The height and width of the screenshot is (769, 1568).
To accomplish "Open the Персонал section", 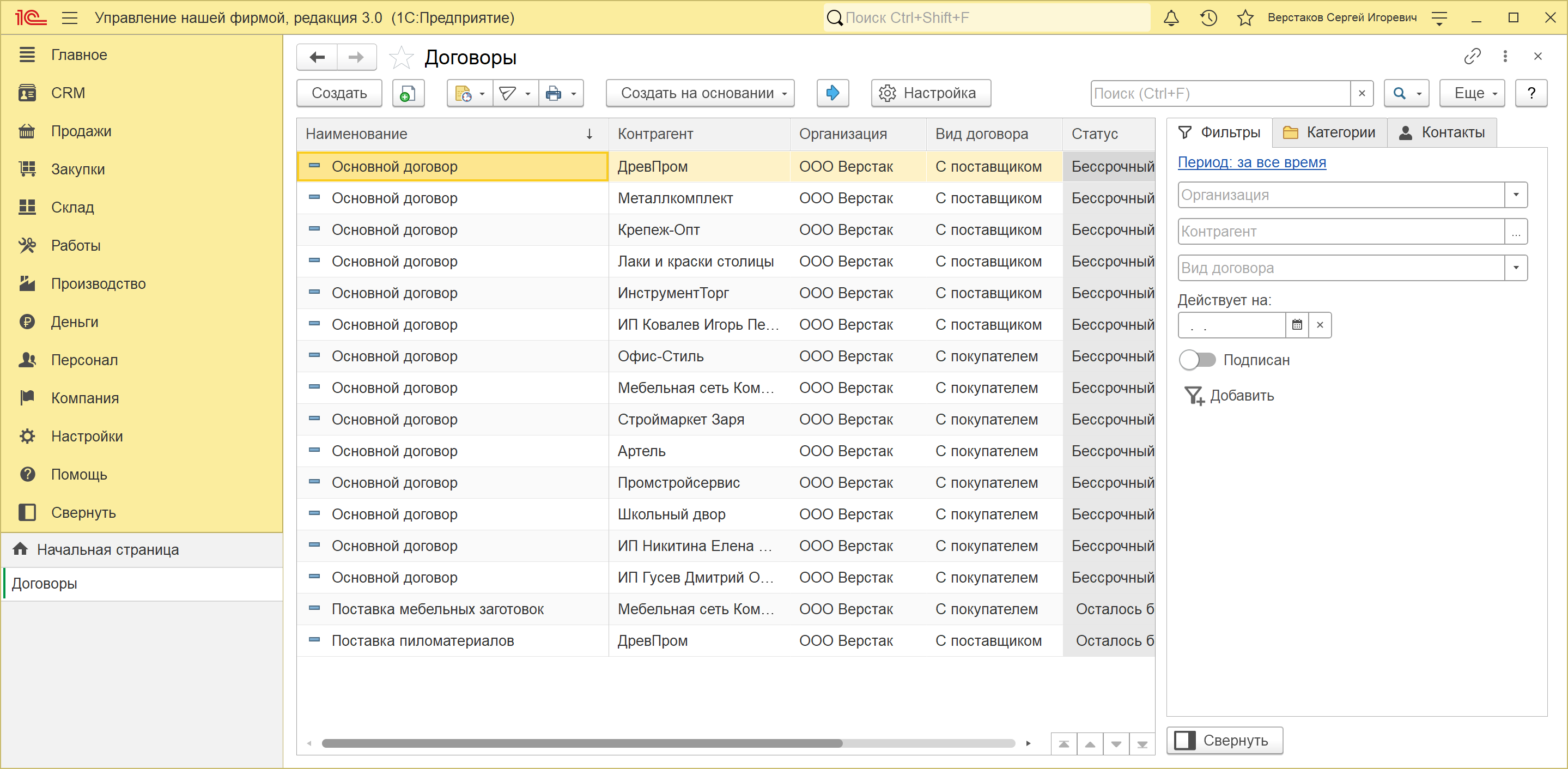I will 142,360.
